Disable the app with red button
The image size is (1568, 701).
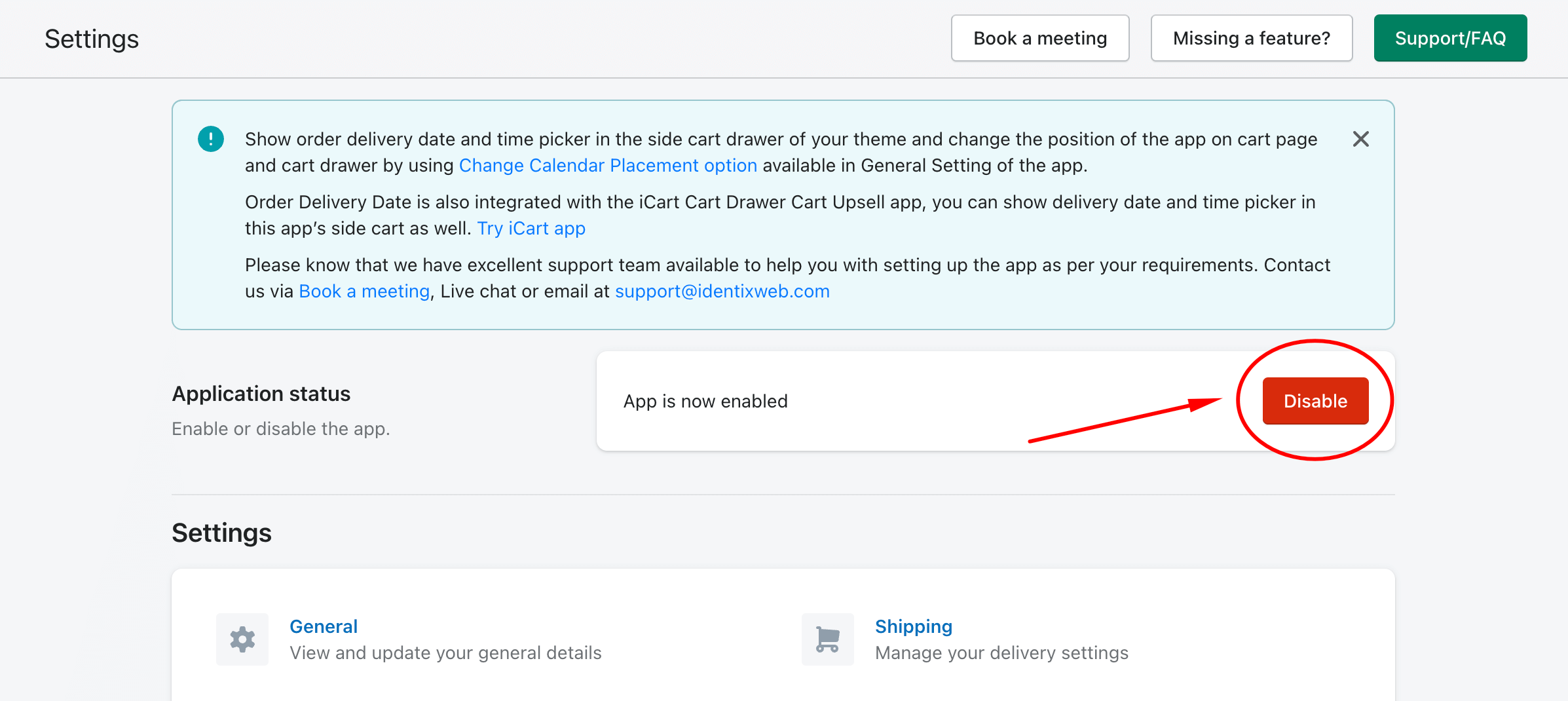[x=1315, y=401]
